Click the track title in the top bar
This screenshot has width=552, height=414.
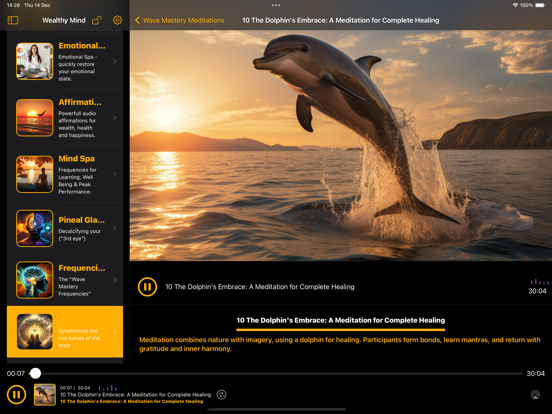pos(340,20)
